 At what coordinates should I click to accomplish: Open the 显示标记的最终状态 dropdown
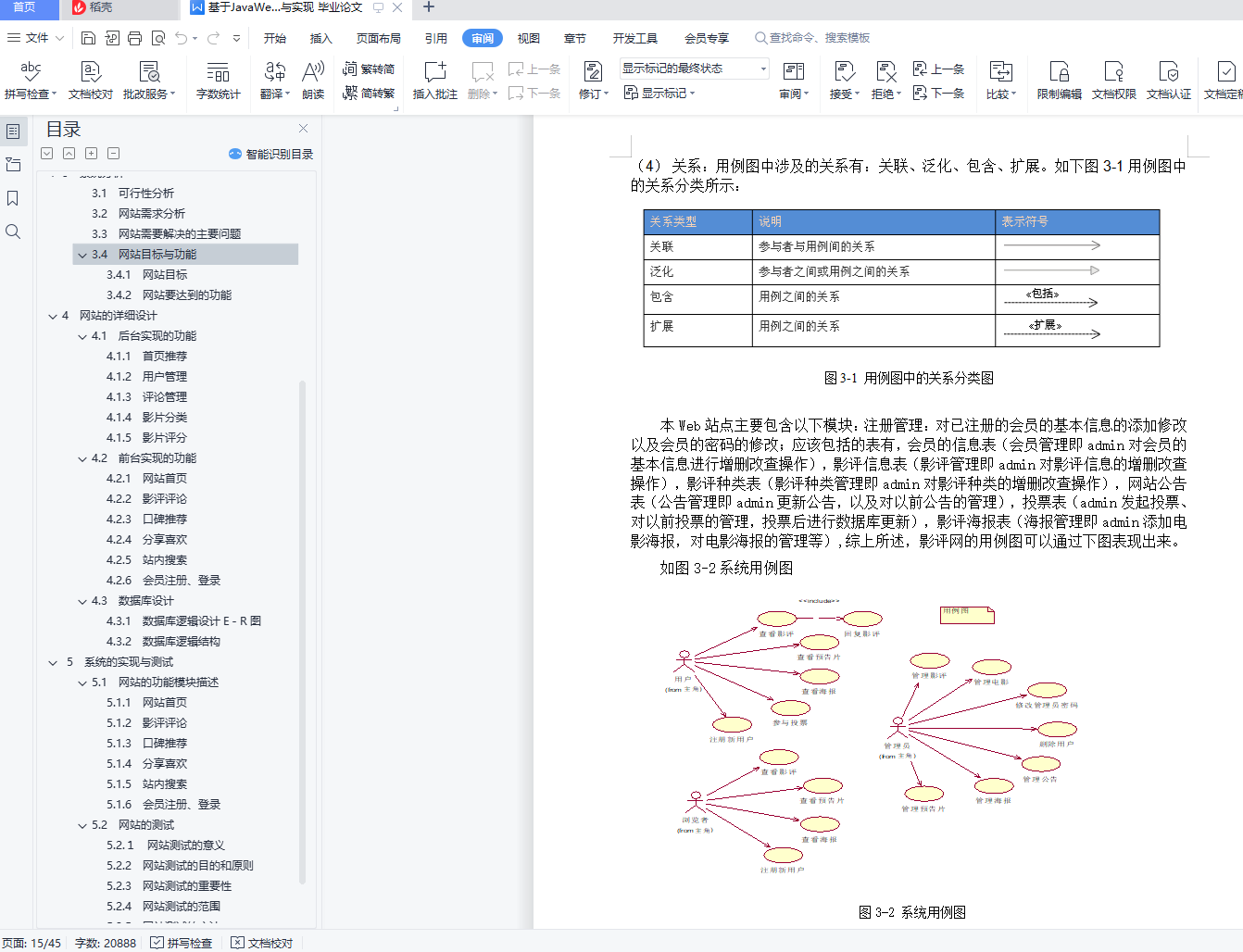[695, 69]
